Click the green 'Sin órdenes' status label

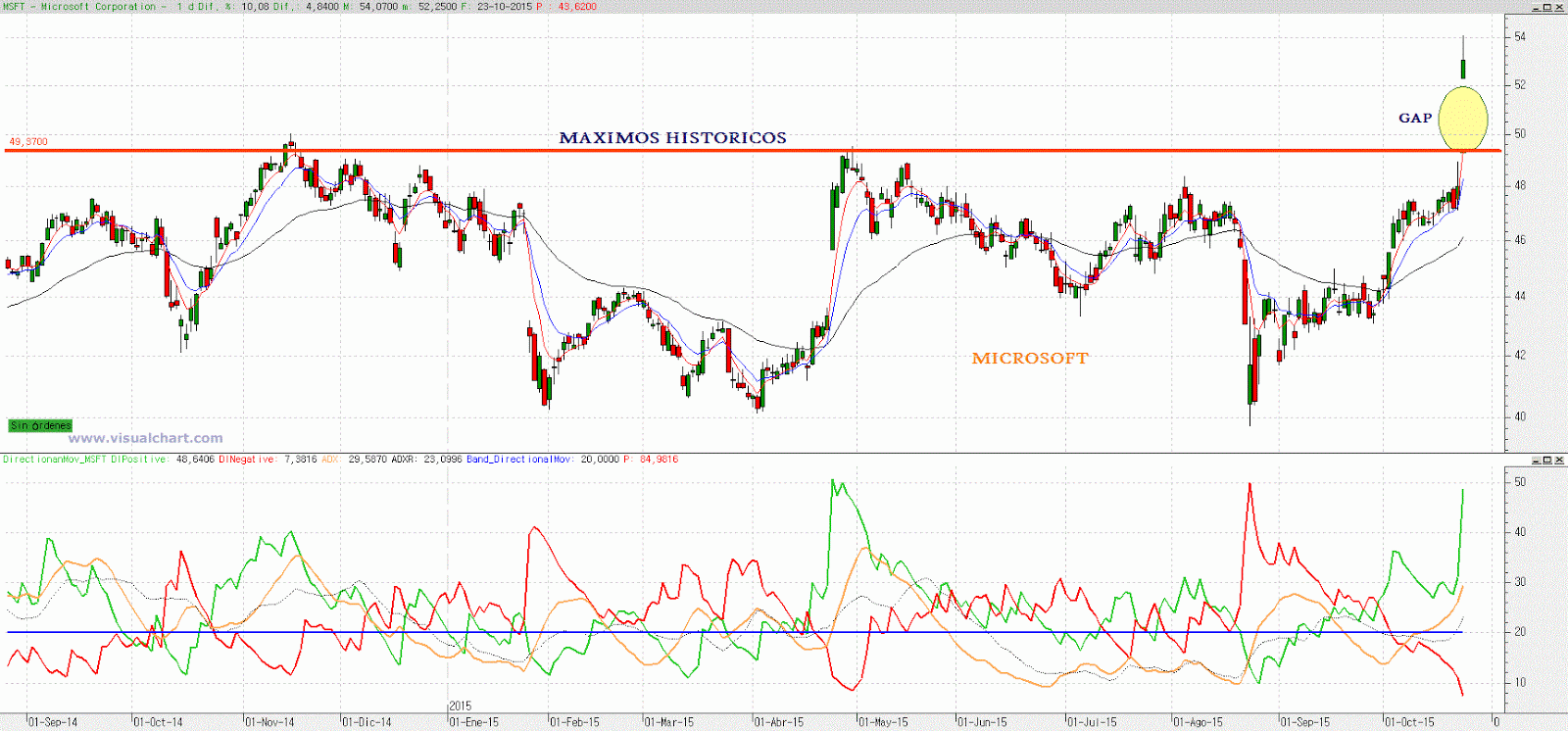pos(40,425)
